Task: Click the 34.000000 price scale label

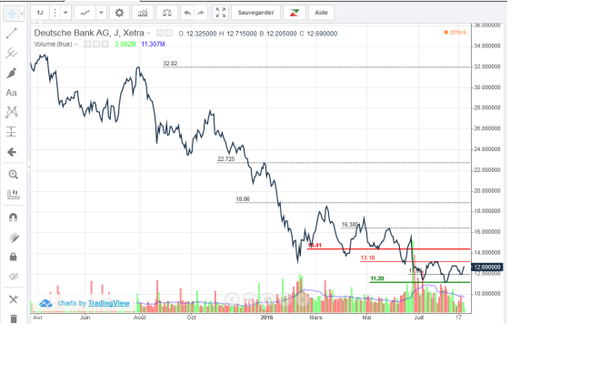Action: coord(487,46)
